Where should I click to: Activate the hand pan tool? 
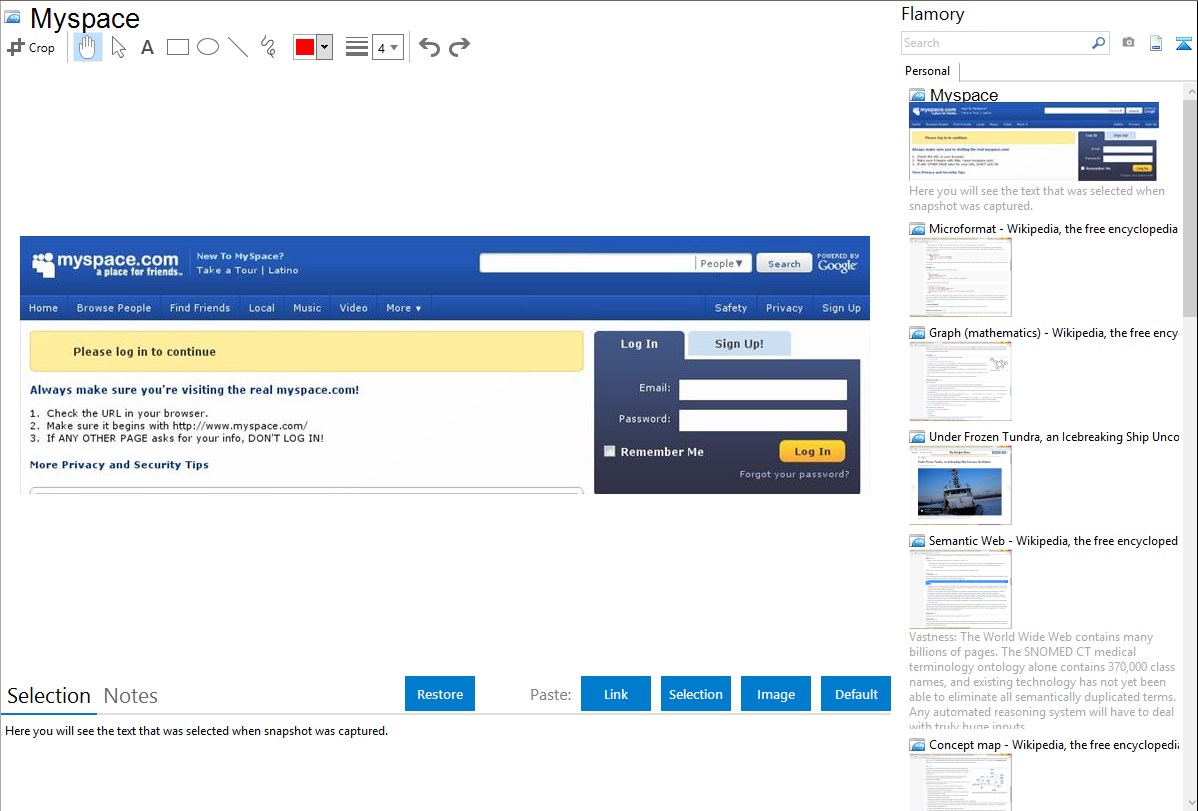pos(88,47)
